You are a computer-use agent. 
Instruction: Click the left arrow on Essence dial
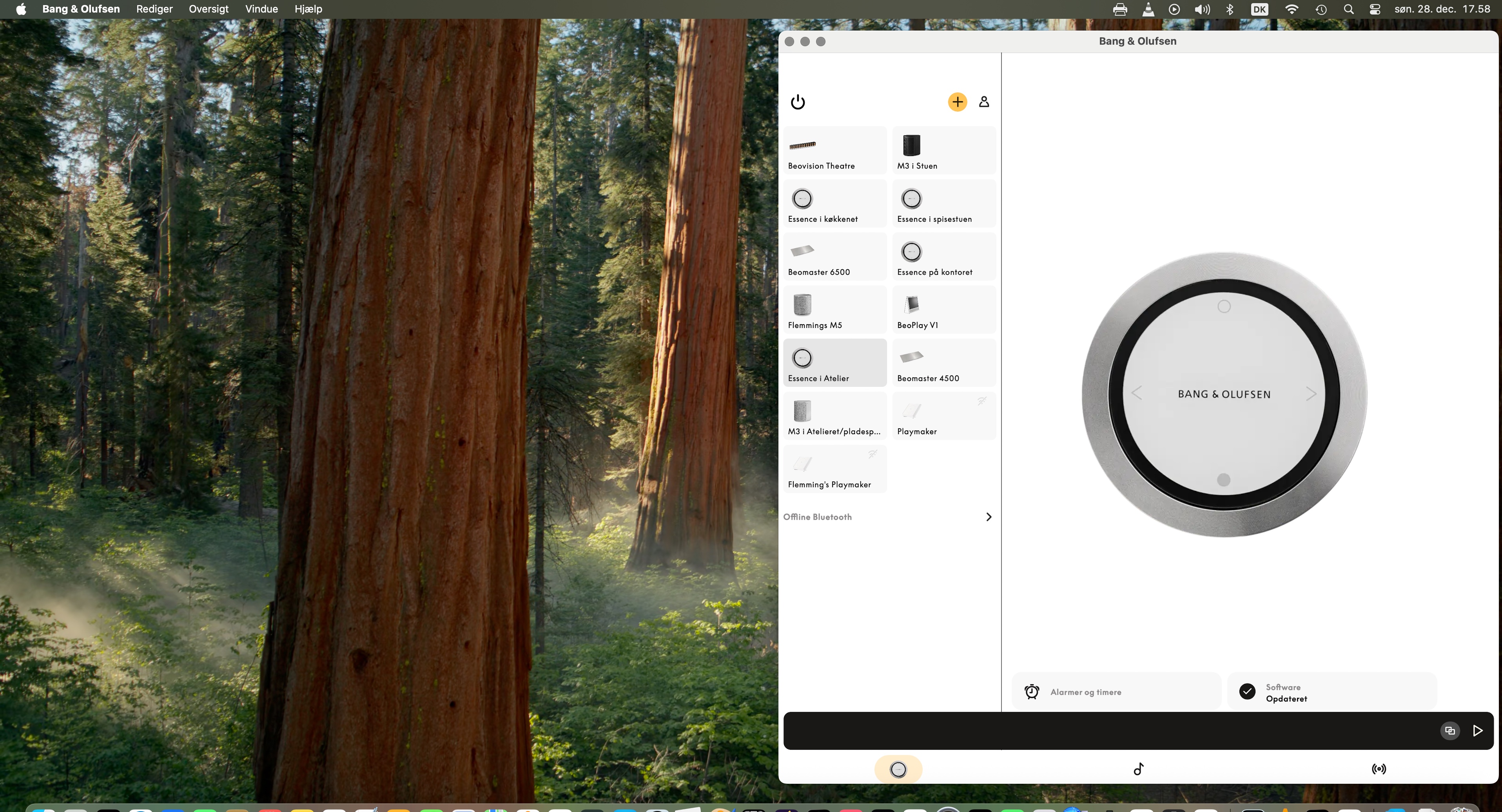click(x=1136, y=393)
